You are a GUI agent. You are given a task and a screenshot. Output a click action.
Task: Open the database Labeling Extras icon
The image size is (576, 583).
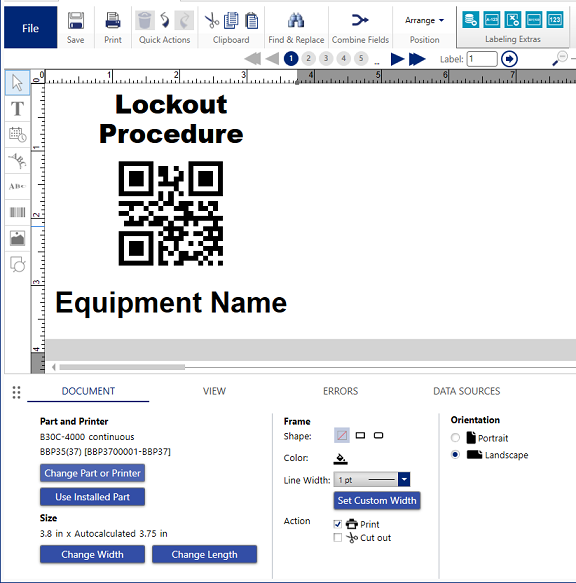click(x=470, y=19)
